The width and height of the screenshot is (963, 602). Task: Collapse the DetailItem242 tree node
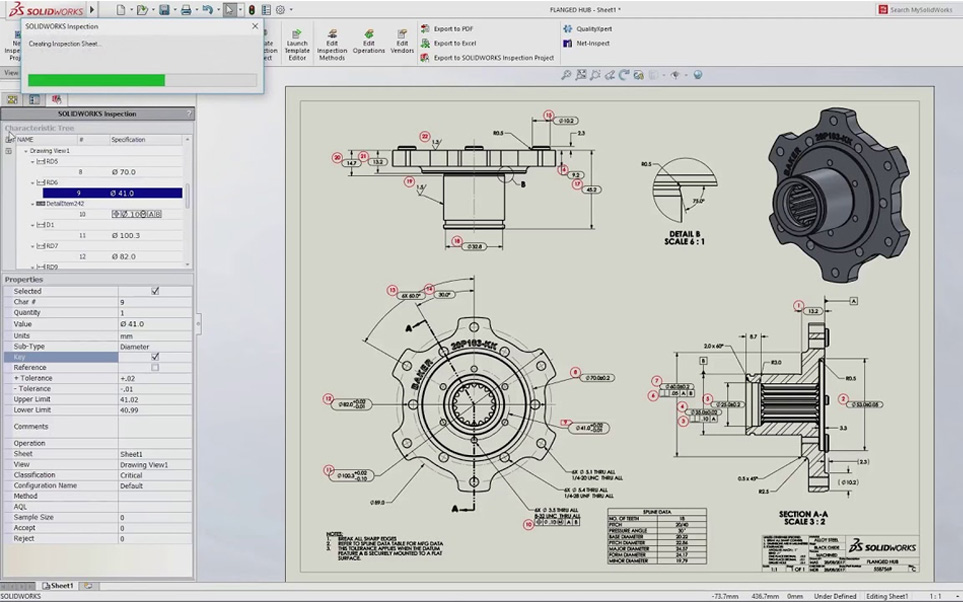click(x=33, y=204)
